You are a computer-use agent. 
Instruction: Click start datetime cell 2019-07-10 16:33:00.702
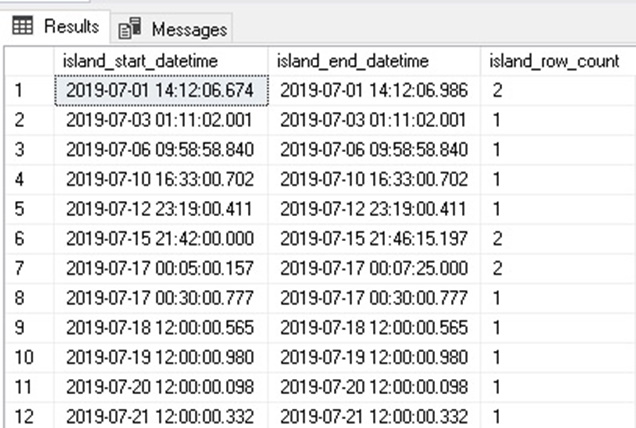click(161, 179)
